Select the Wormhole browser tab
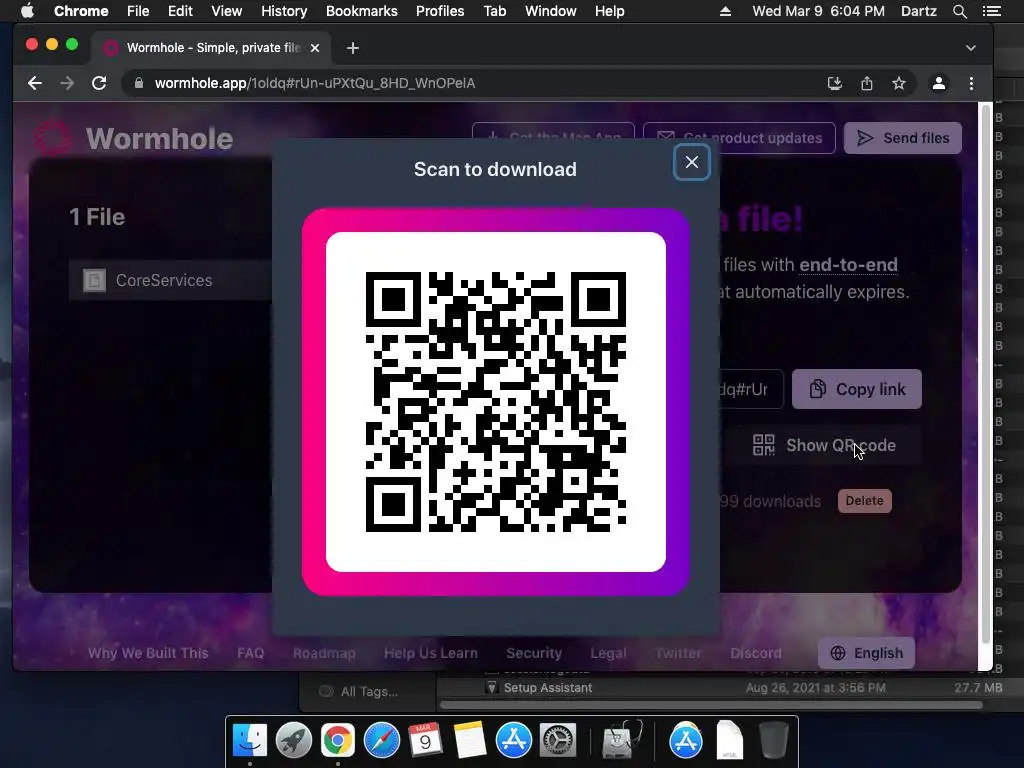The height and width of the screenshot is (768, 1024). click(x=211, y=48)
